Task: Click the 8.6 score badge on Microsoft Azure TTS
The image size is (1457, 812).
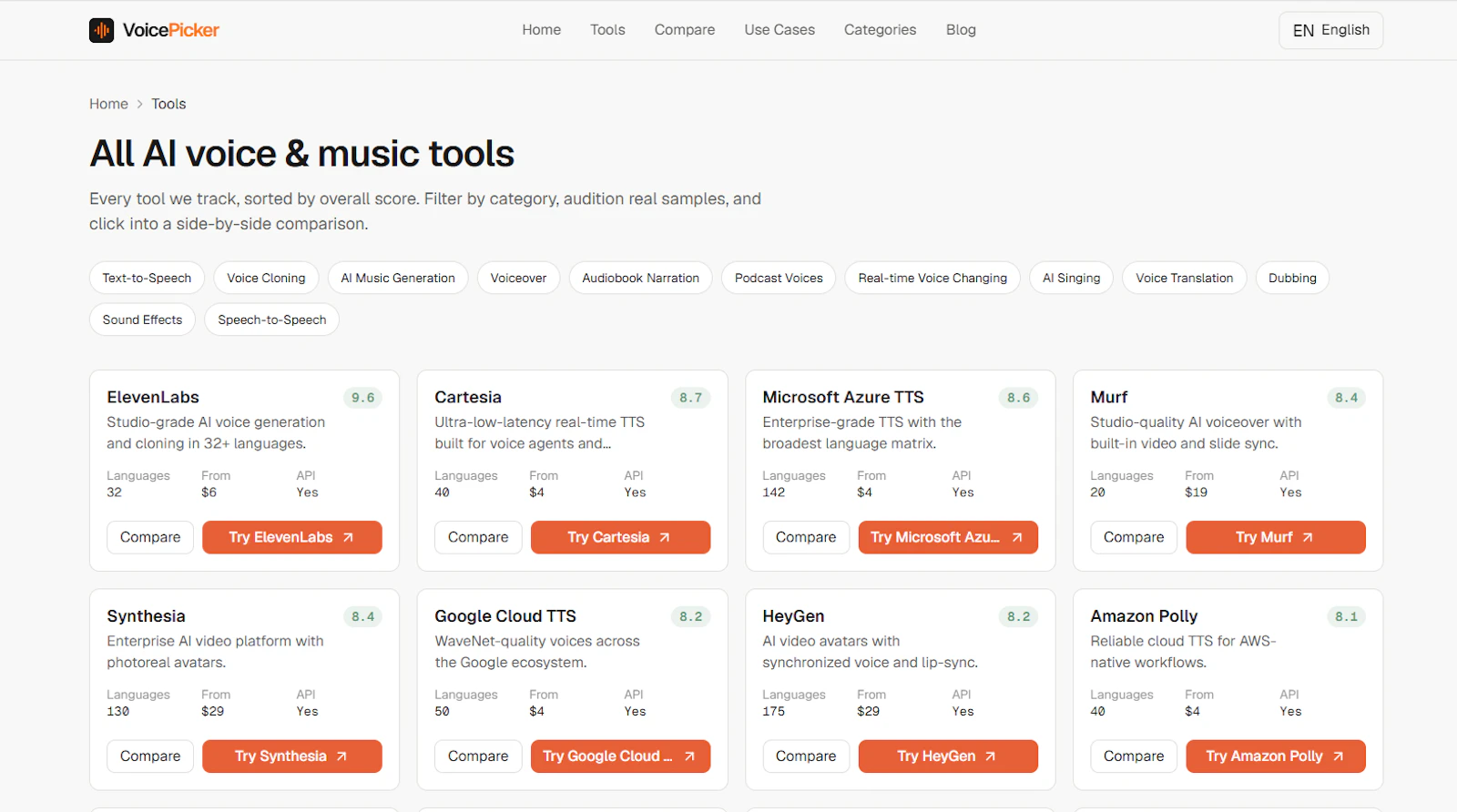Action: 1018,398
